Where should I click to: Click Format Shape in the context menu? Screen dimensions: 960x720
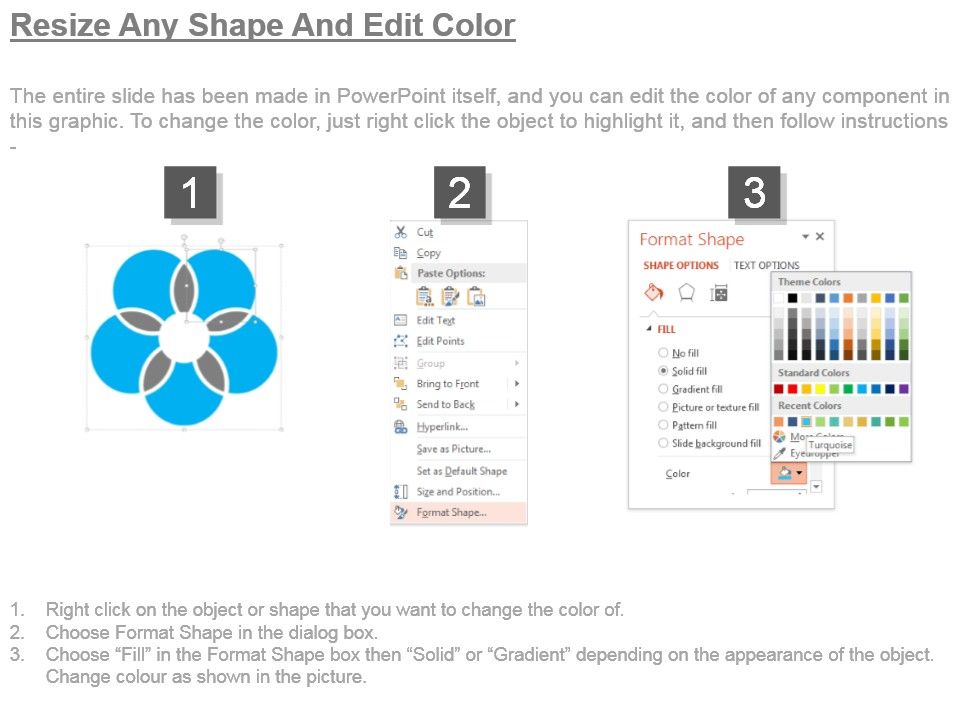450,511
